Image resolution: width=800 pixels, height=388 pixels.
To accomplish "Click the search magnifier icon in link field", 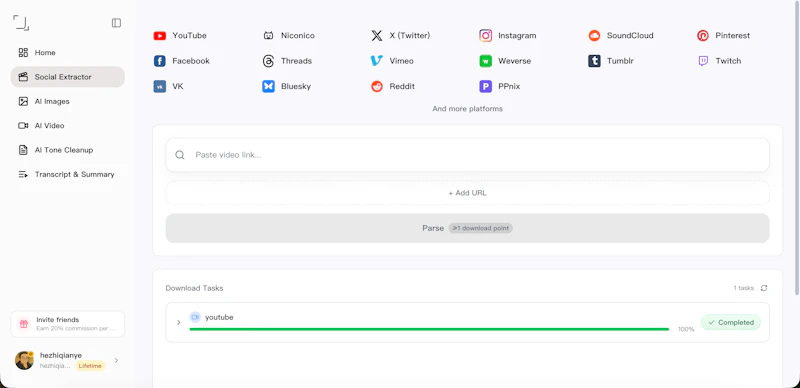I will [180, 155].
